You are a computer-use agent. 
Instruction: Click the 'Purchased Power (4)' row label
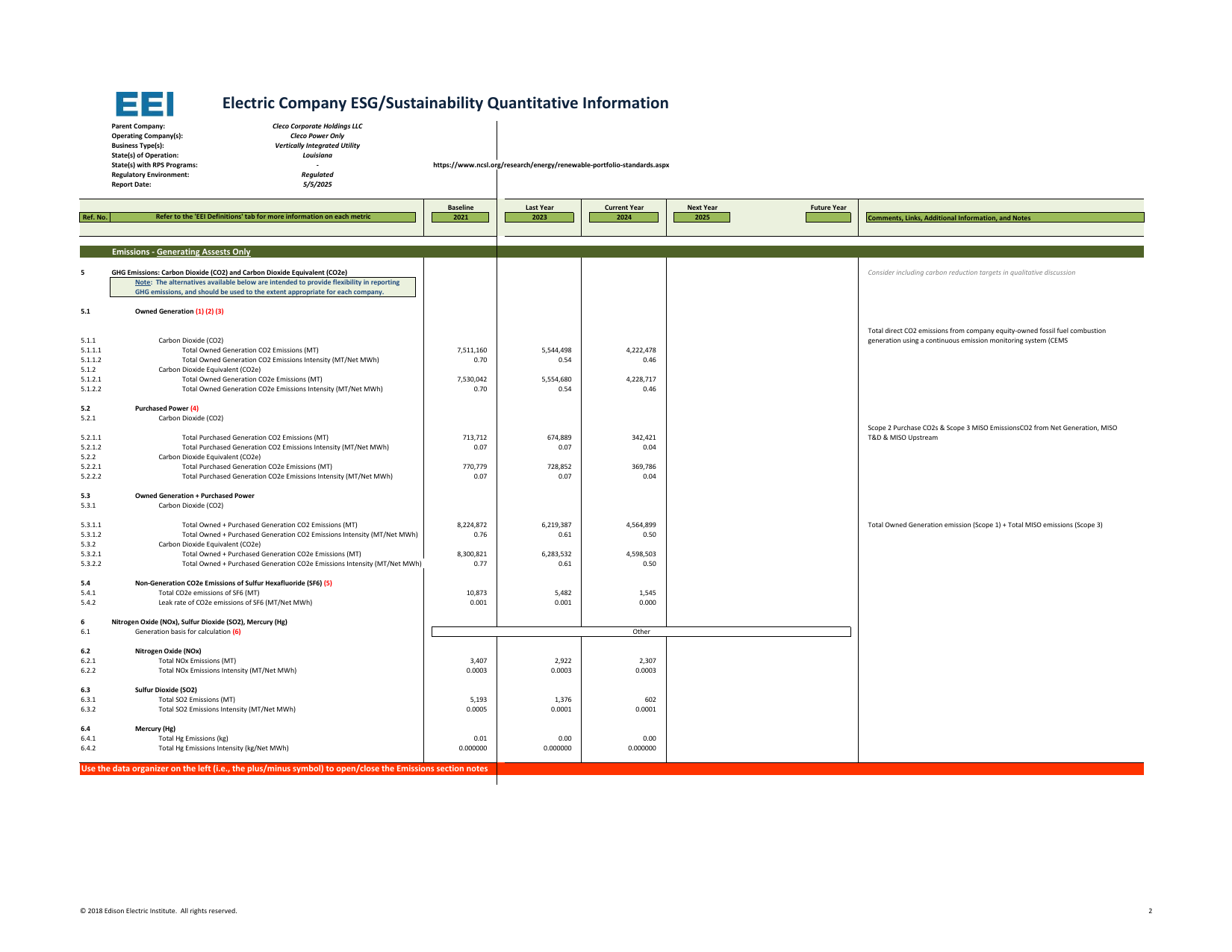(x=167, y=408)
